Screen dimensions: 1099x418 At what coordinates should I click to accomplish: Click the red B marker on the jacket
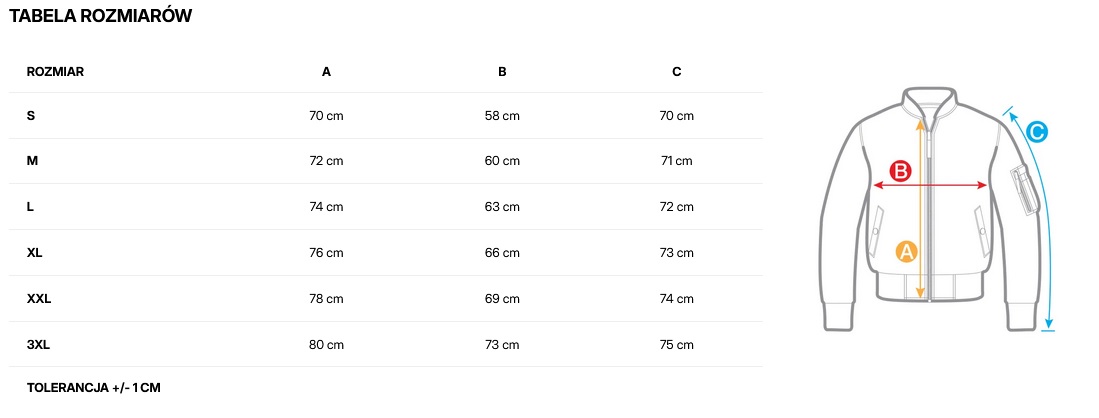(x=900, y=171)
